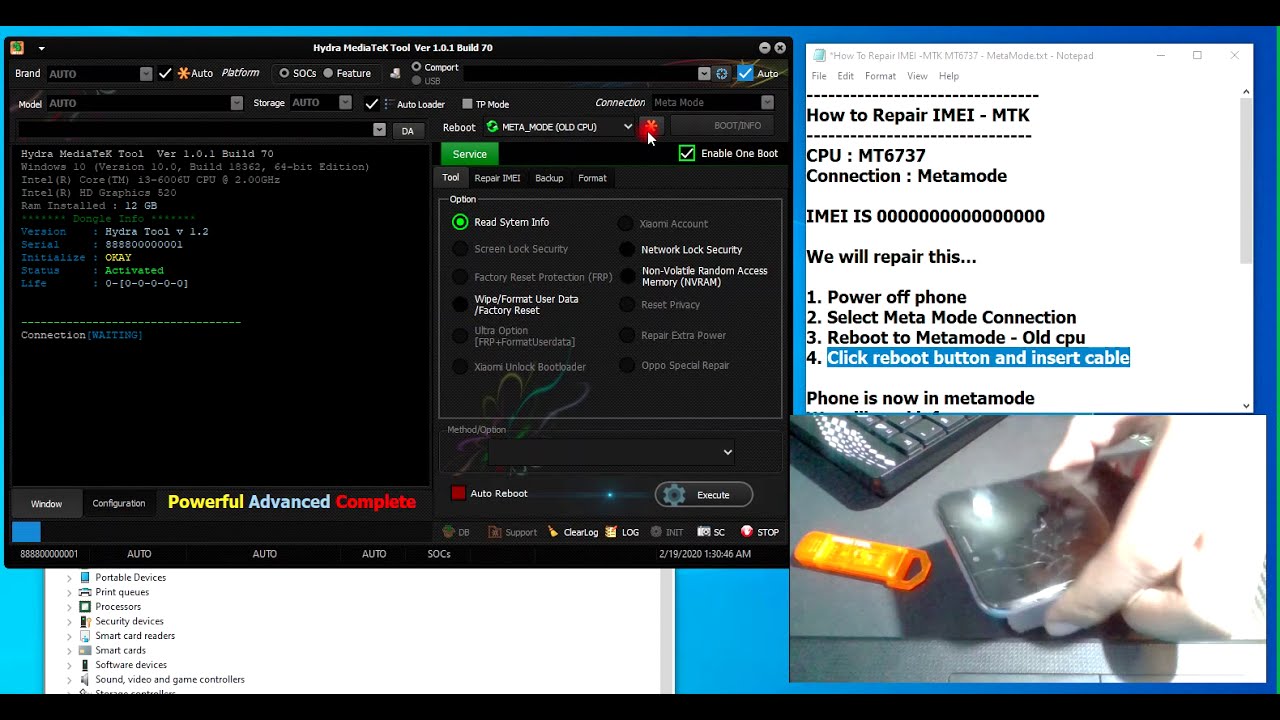Viewport: 1280px width, 720px height.
Task: Click Print queues icon in Device Manager
Action: pos(85,592)
